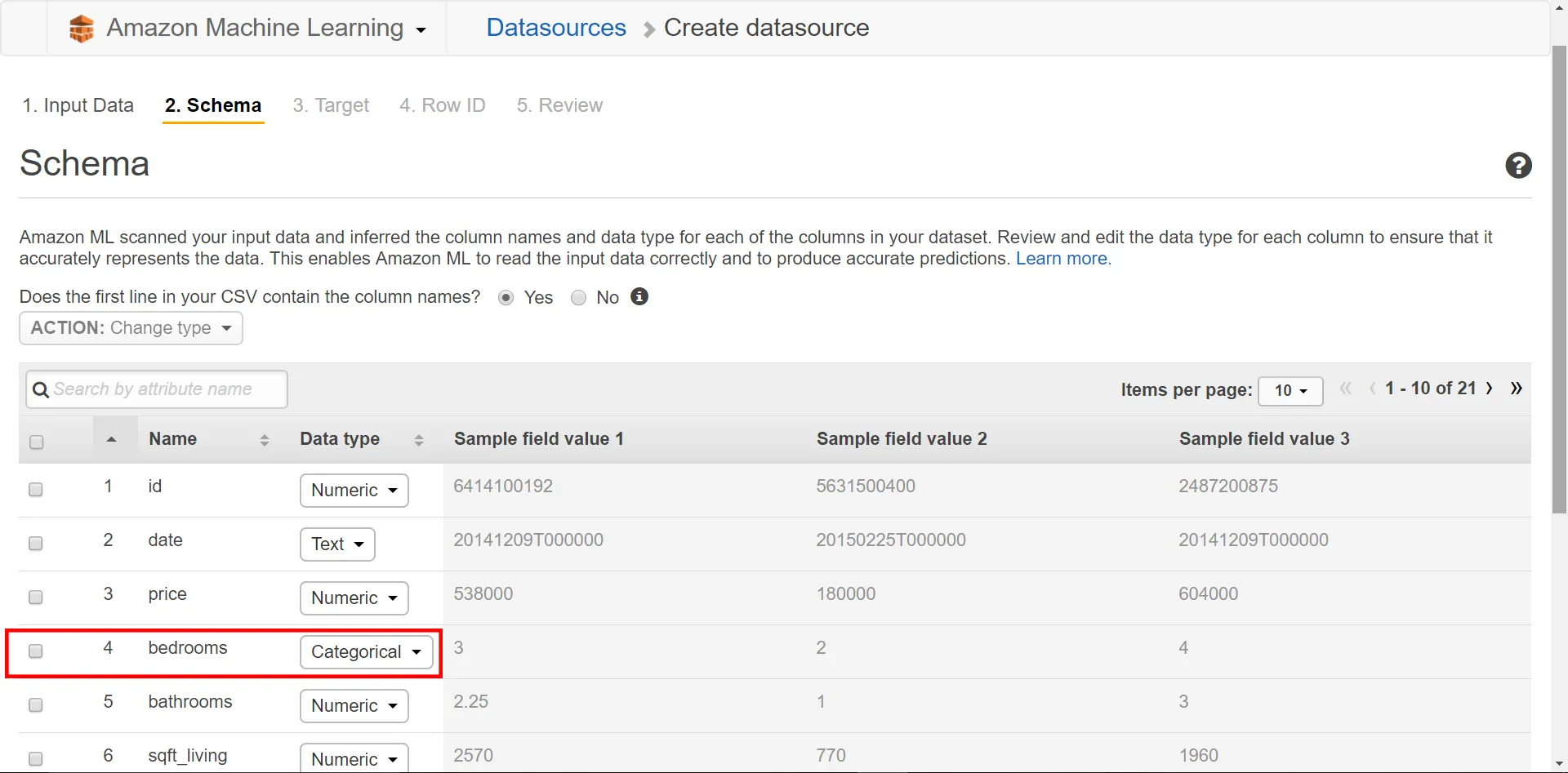Viewport: 1568px width, 773px height.
Task: Open the price data type dropdown
Action: pos(354,598)
